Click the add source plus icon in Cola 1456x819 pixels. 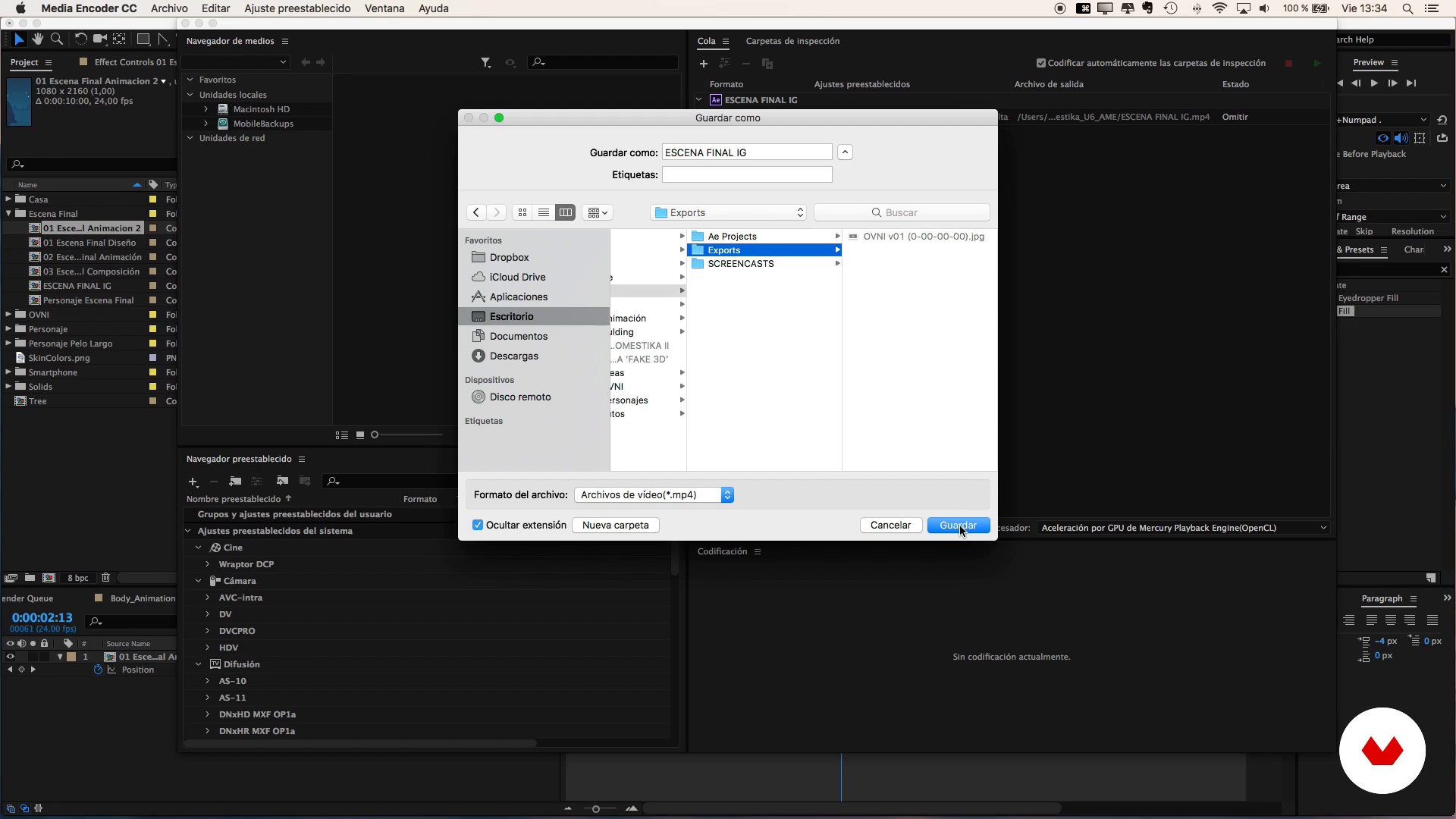(703, 64)
